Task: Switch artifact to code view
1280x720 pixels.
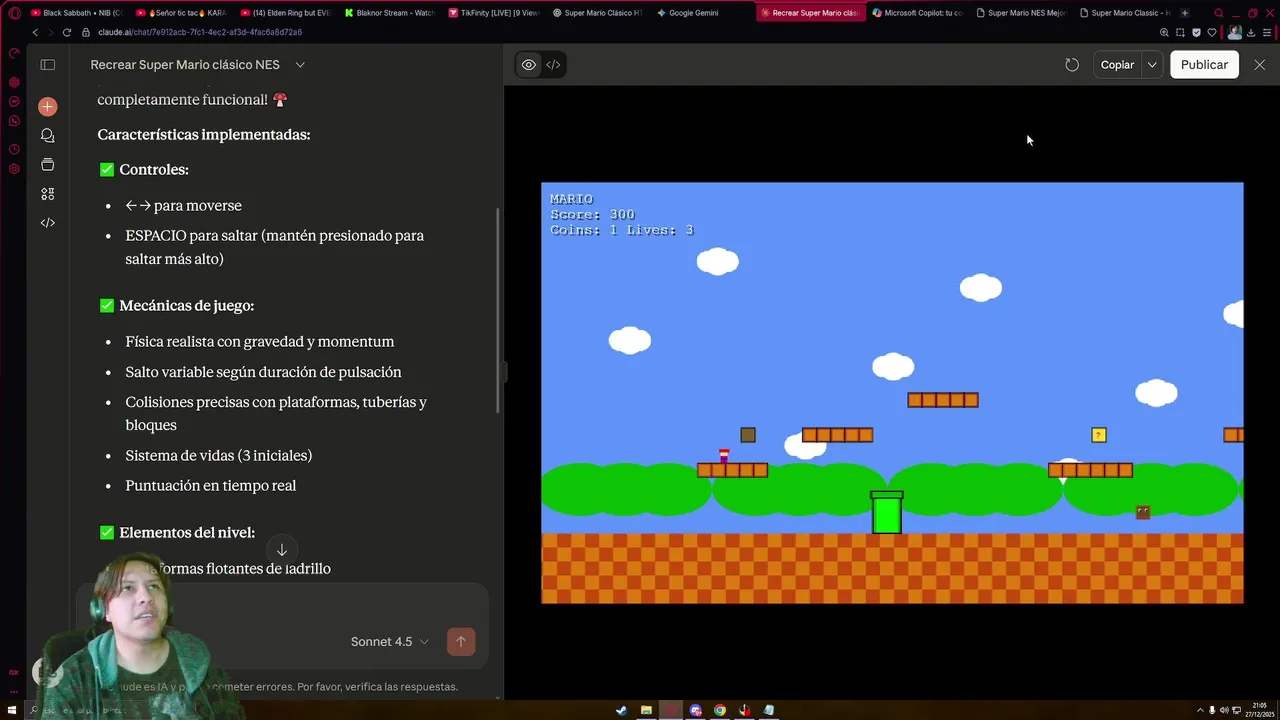Action: (x=553, y=65)
